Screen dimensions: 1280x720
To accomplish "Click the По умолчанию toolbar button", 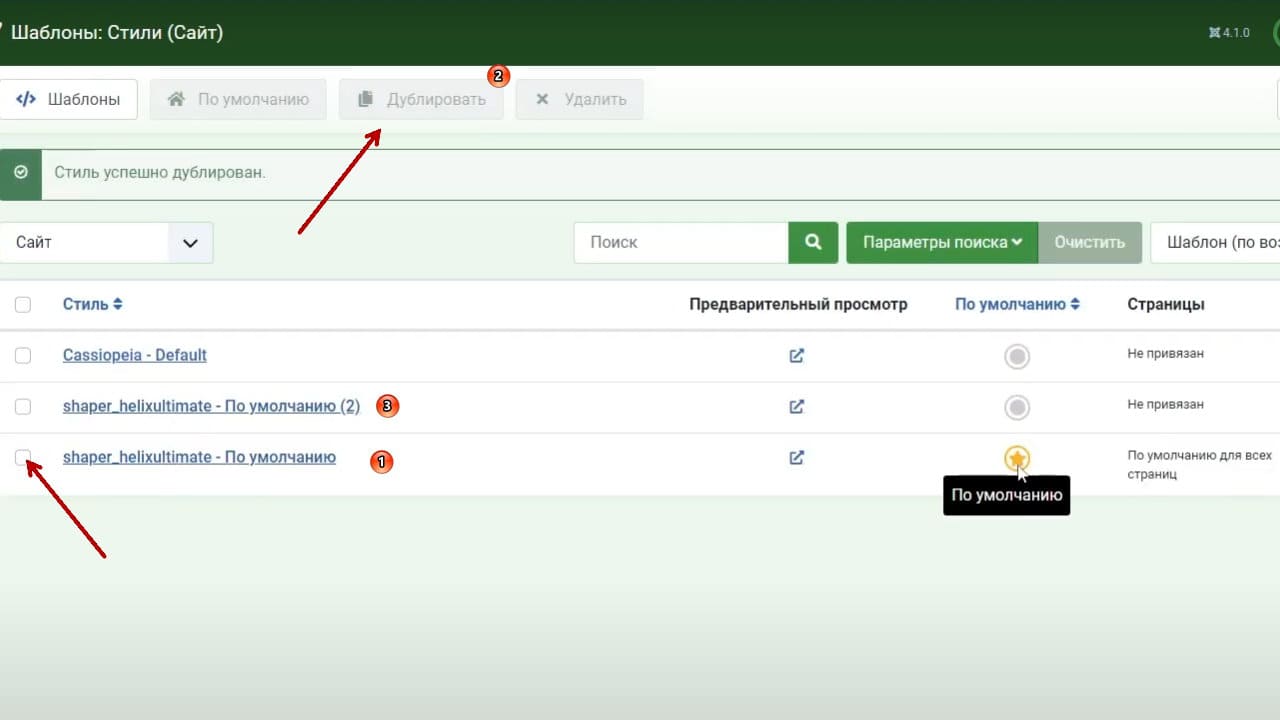I will coord(238,100).
